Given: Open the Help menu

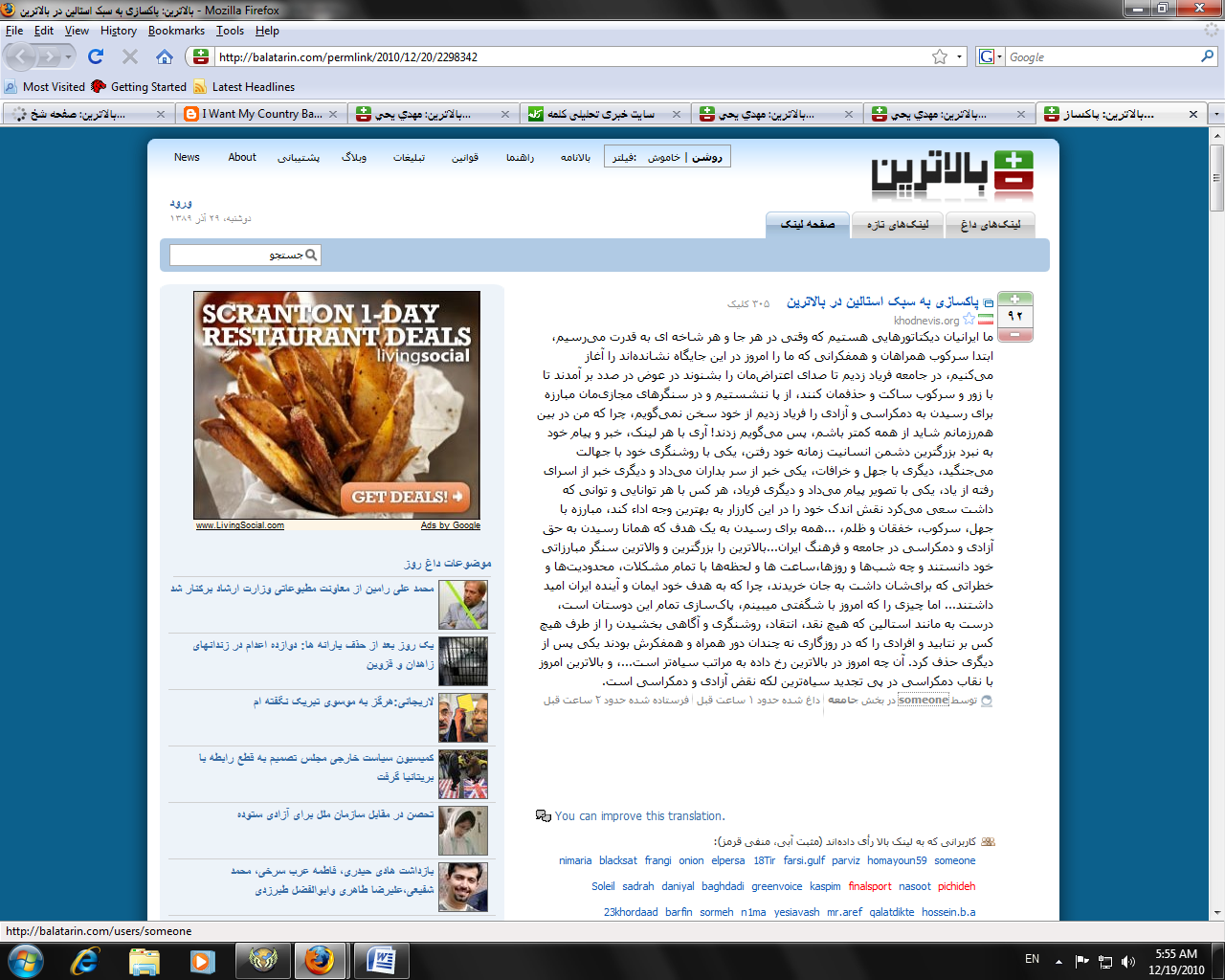Looking at the screenshot, I should click(267, 31).
